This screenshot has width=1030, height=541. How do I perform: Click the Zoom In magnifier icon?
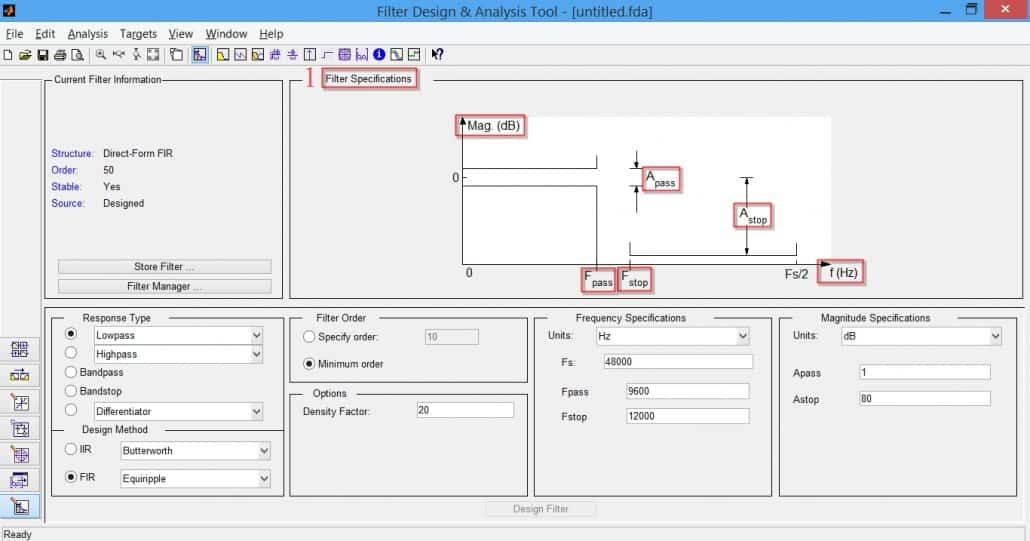(101, 55)
